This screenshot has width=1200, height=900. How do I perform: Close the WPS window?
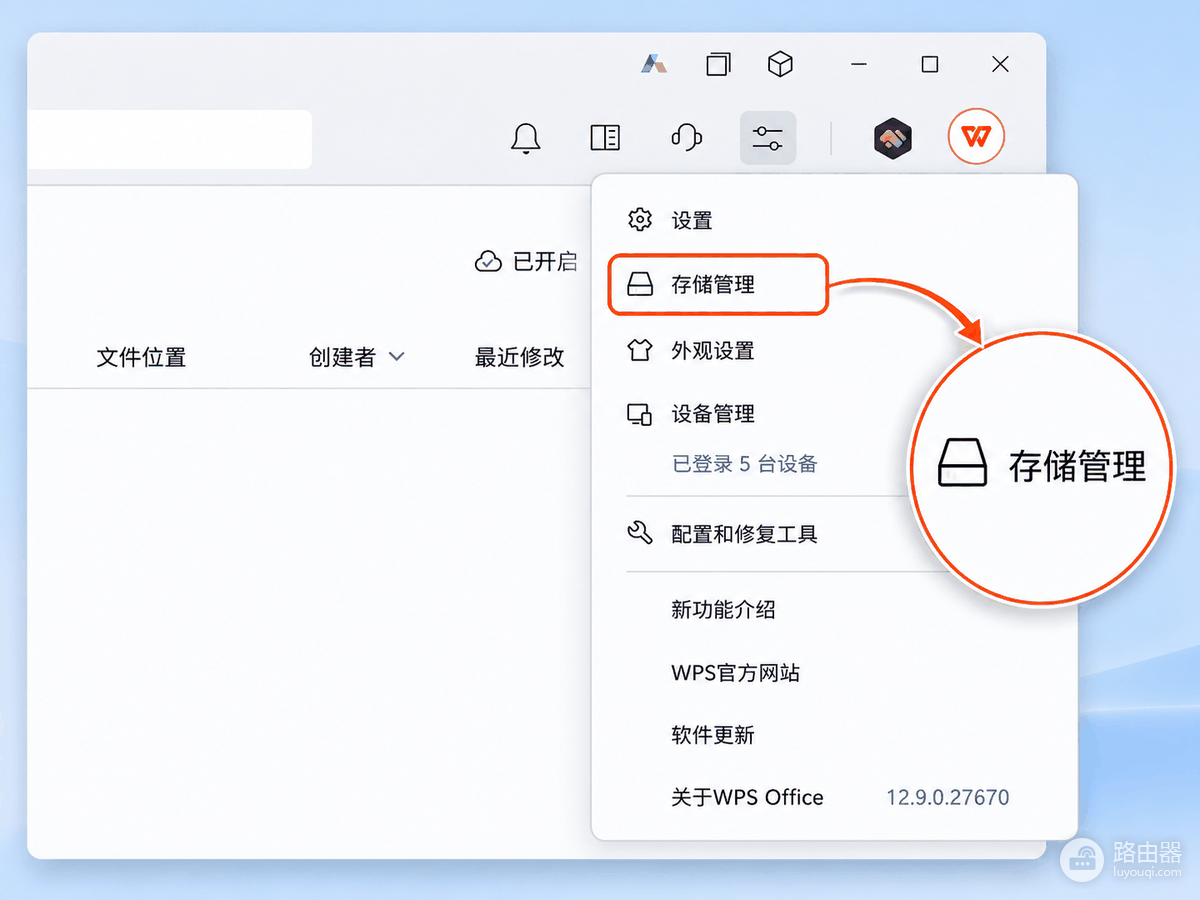(1000, 64)
